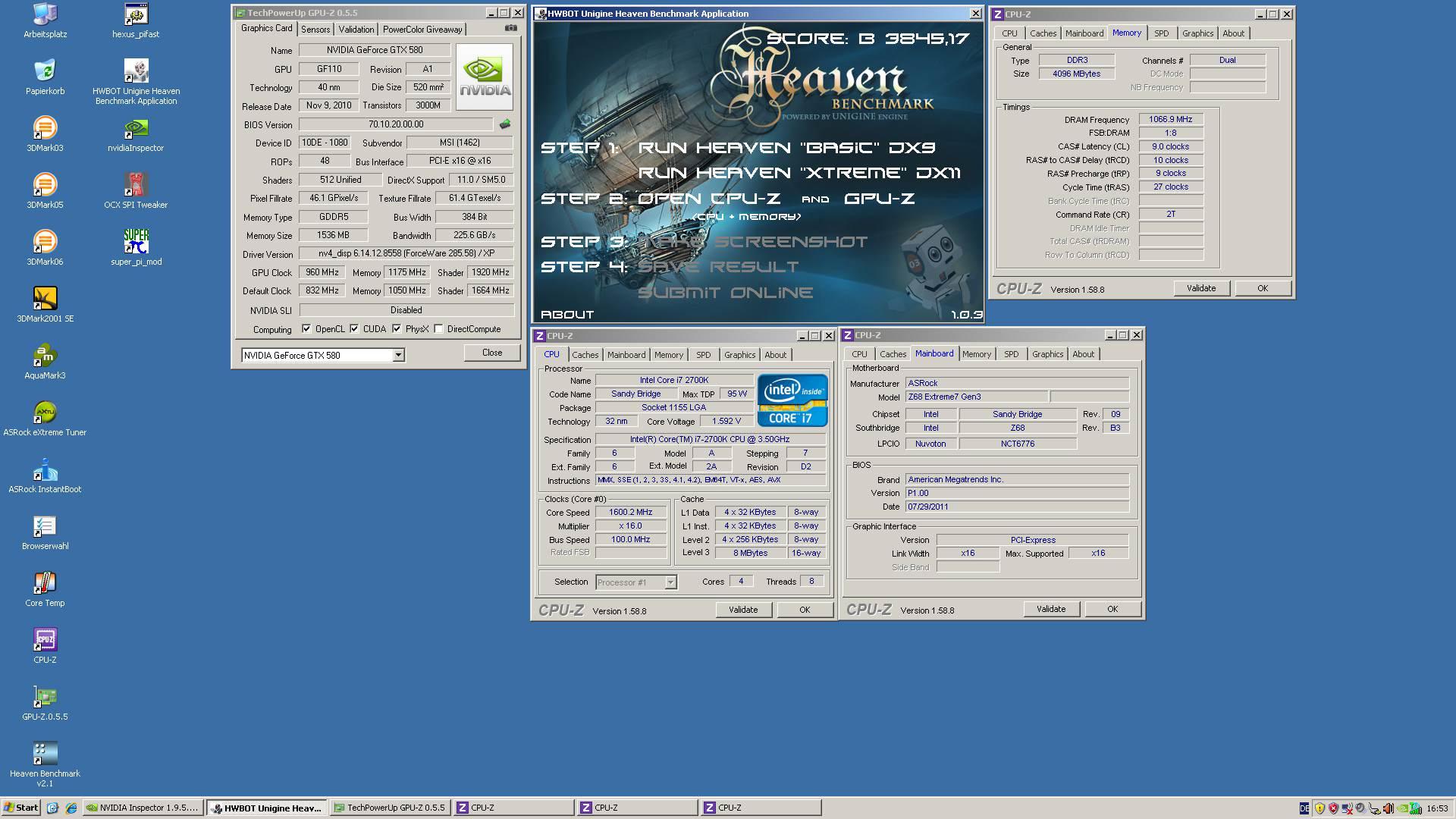Open the NVIDIA GeForce GTX 580 dropdown

(x=398, y=355)
